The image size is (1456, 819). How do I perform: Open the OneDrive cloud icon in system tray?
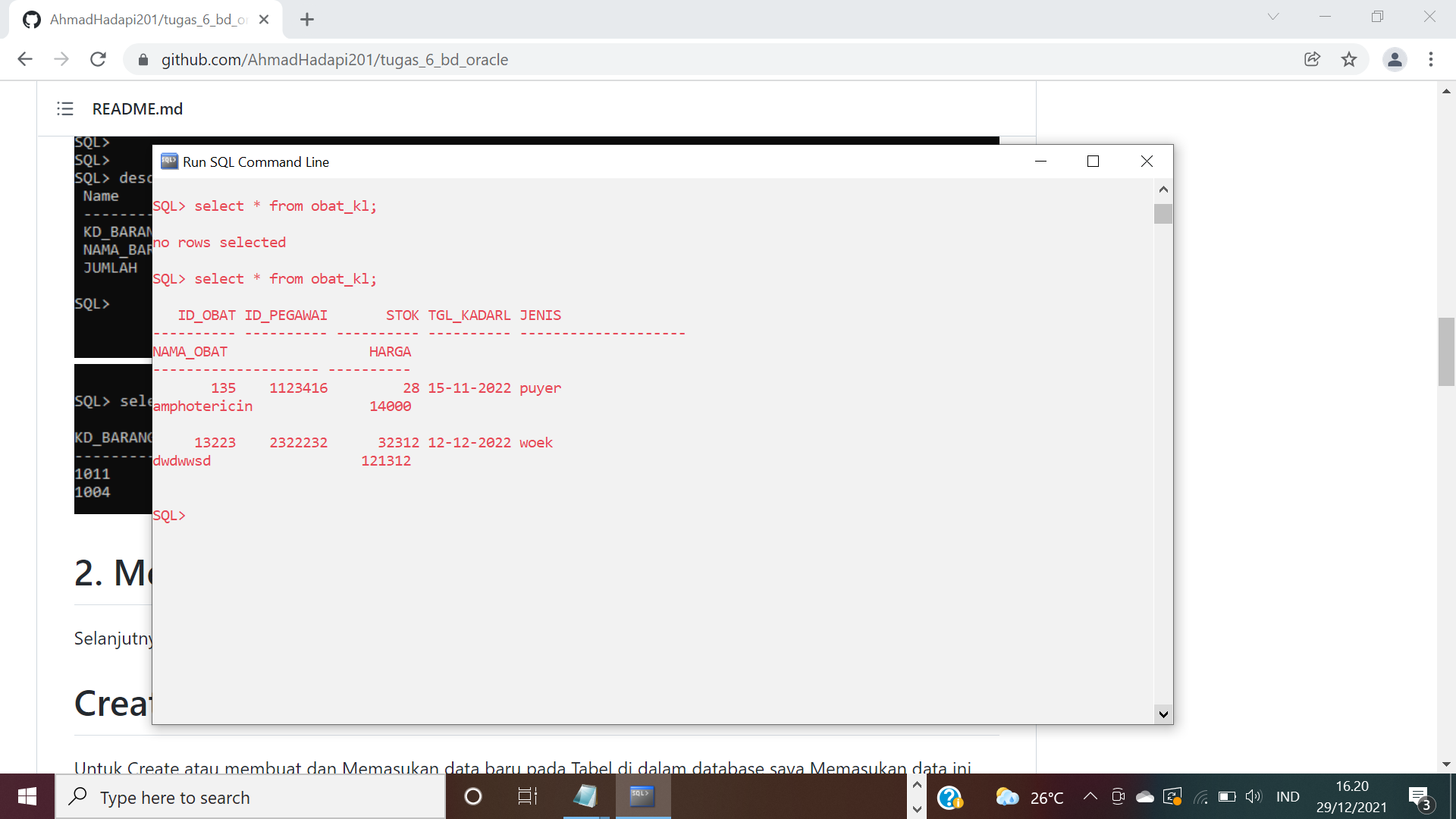[x=1144, y=797]
